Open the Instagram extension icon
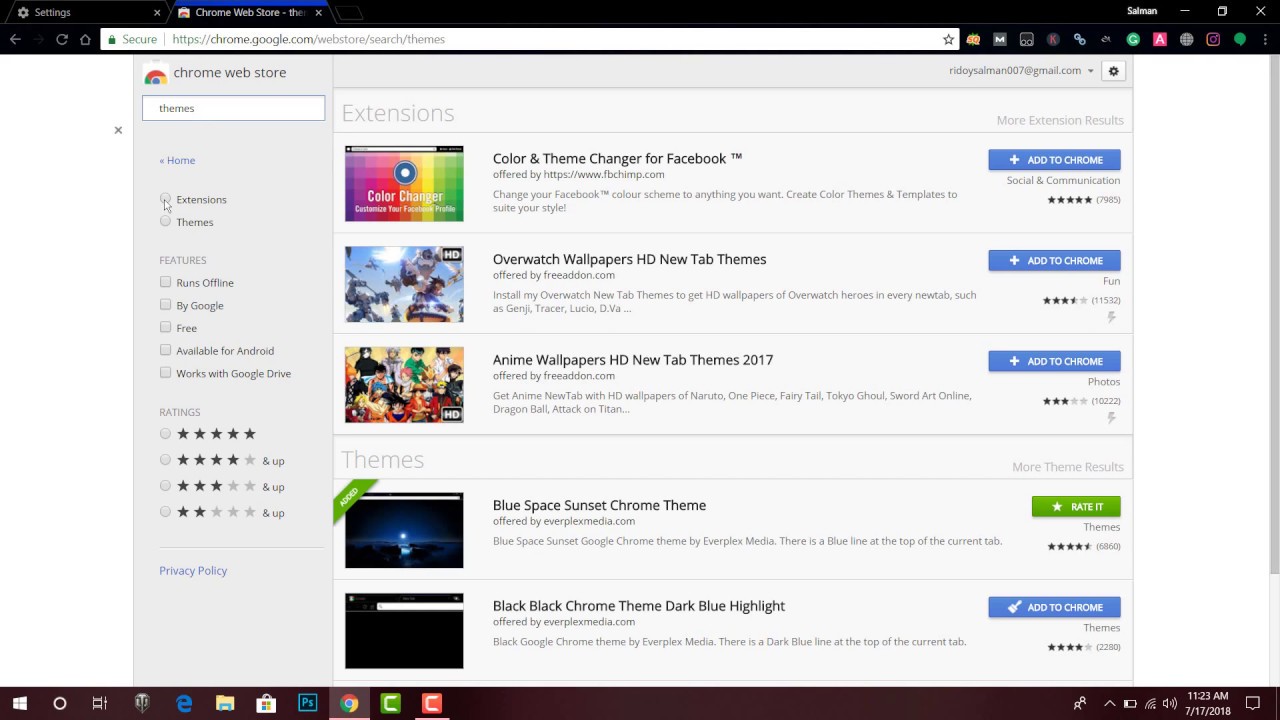Image resolution: width=1280 pixels, height=720 pixels. [1213, 39]
